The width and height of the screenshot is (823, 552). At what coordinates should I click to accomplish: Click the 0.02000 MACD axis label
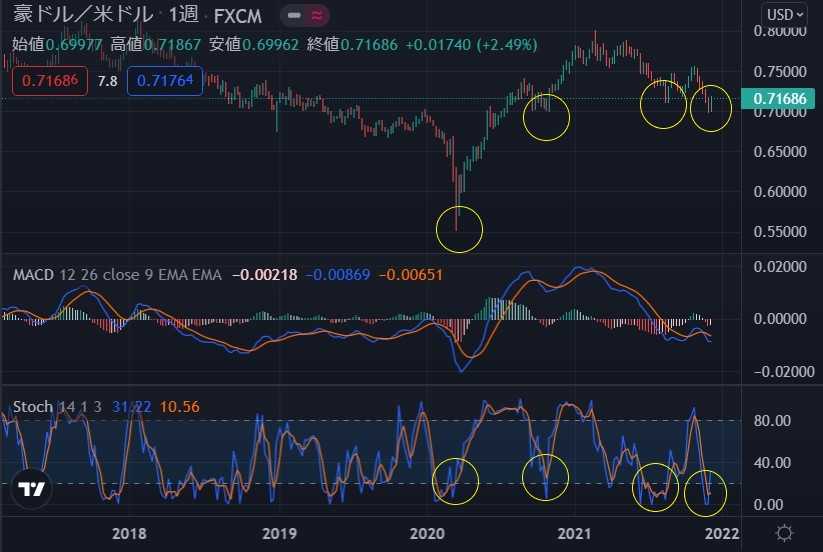[x=780, y=267]
